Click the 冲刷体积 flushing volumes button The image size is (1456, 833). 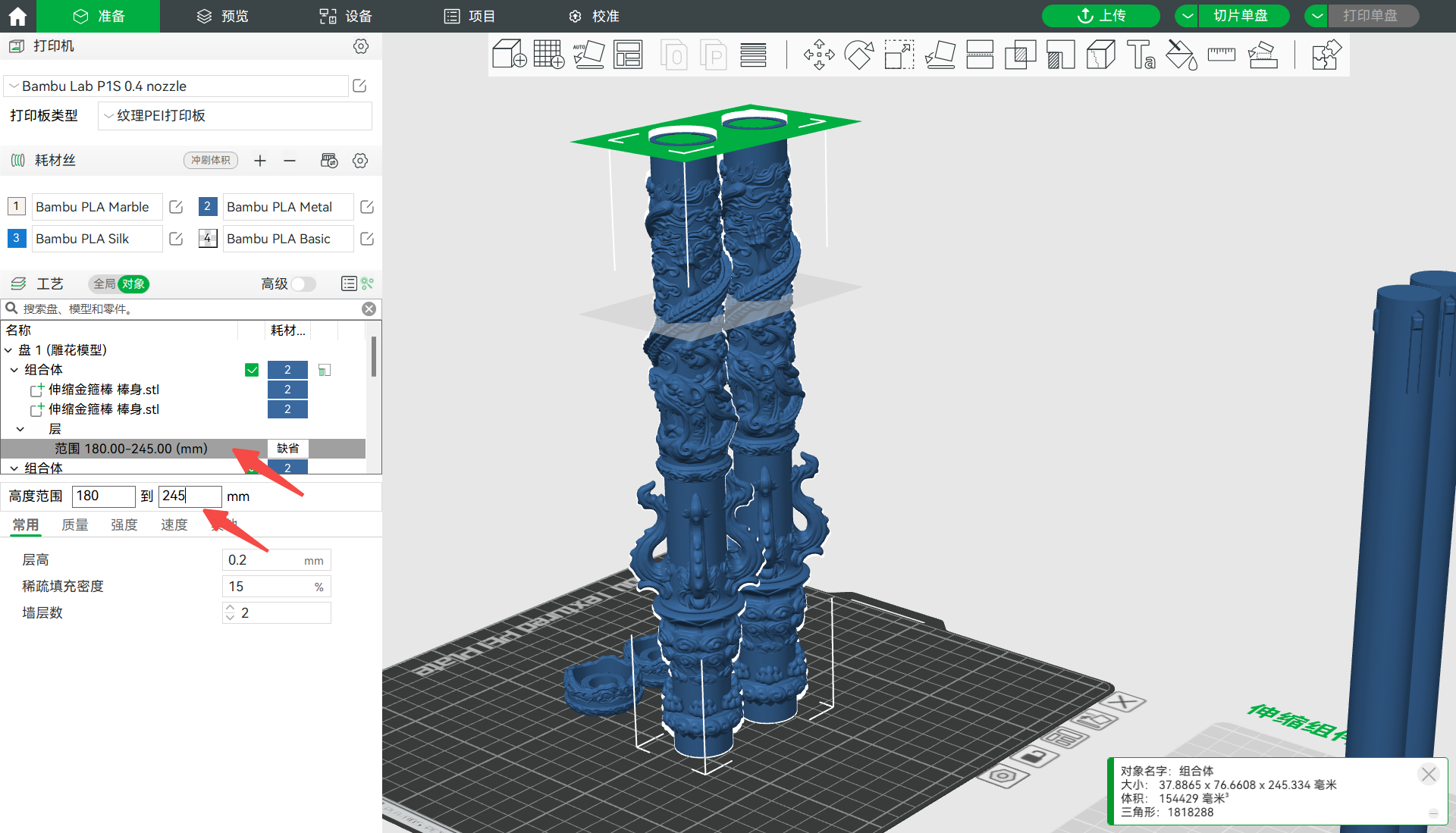[x=211, y=161]
